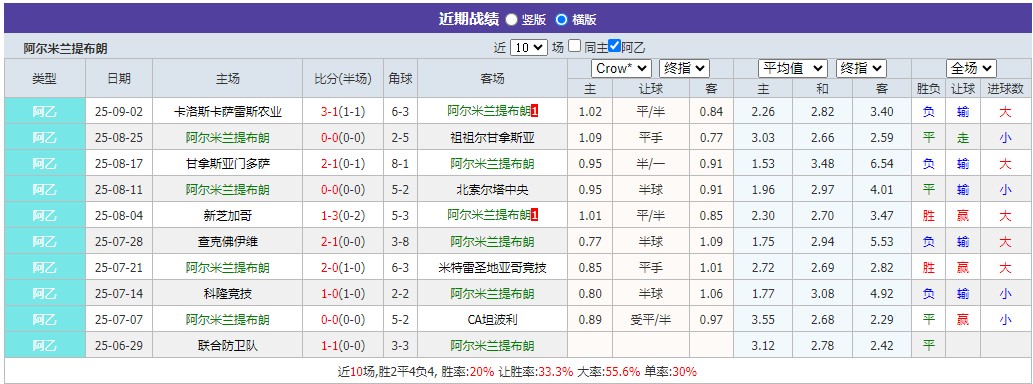The image size is (1033, 384).
Task: Click handicap 半/一 in 25-08-17 row
Action: [x=651, y=163]
